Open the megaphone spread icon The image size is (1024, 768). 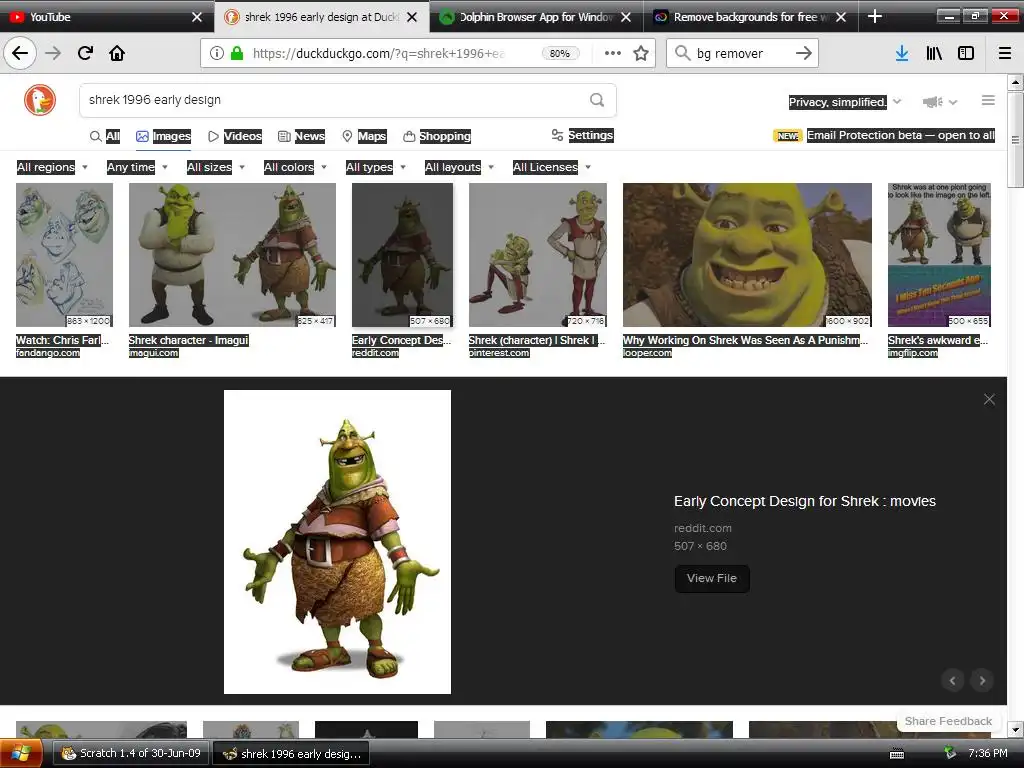[933, 101]
